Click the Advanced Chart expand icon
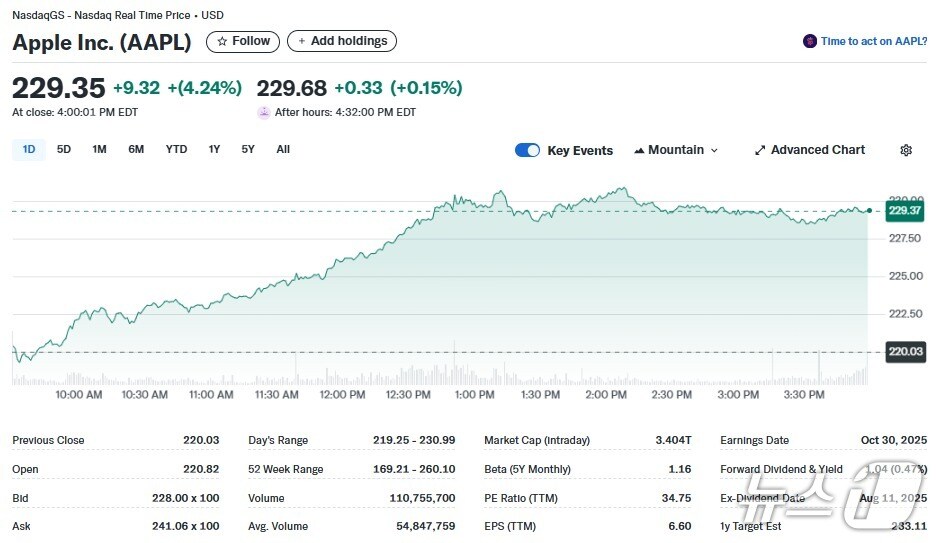936x543 pixels. pyautogui.click(x=760, y=150)
